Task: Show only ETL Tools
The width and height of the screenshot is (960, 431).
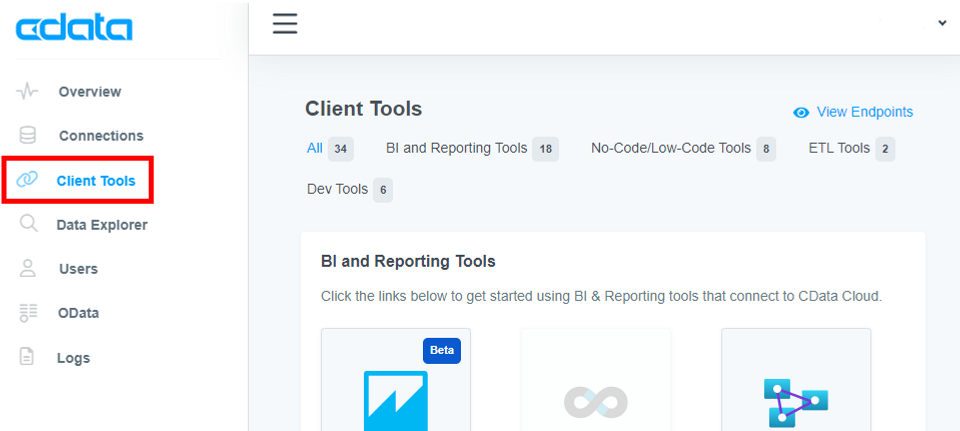Action: [839, 148]
